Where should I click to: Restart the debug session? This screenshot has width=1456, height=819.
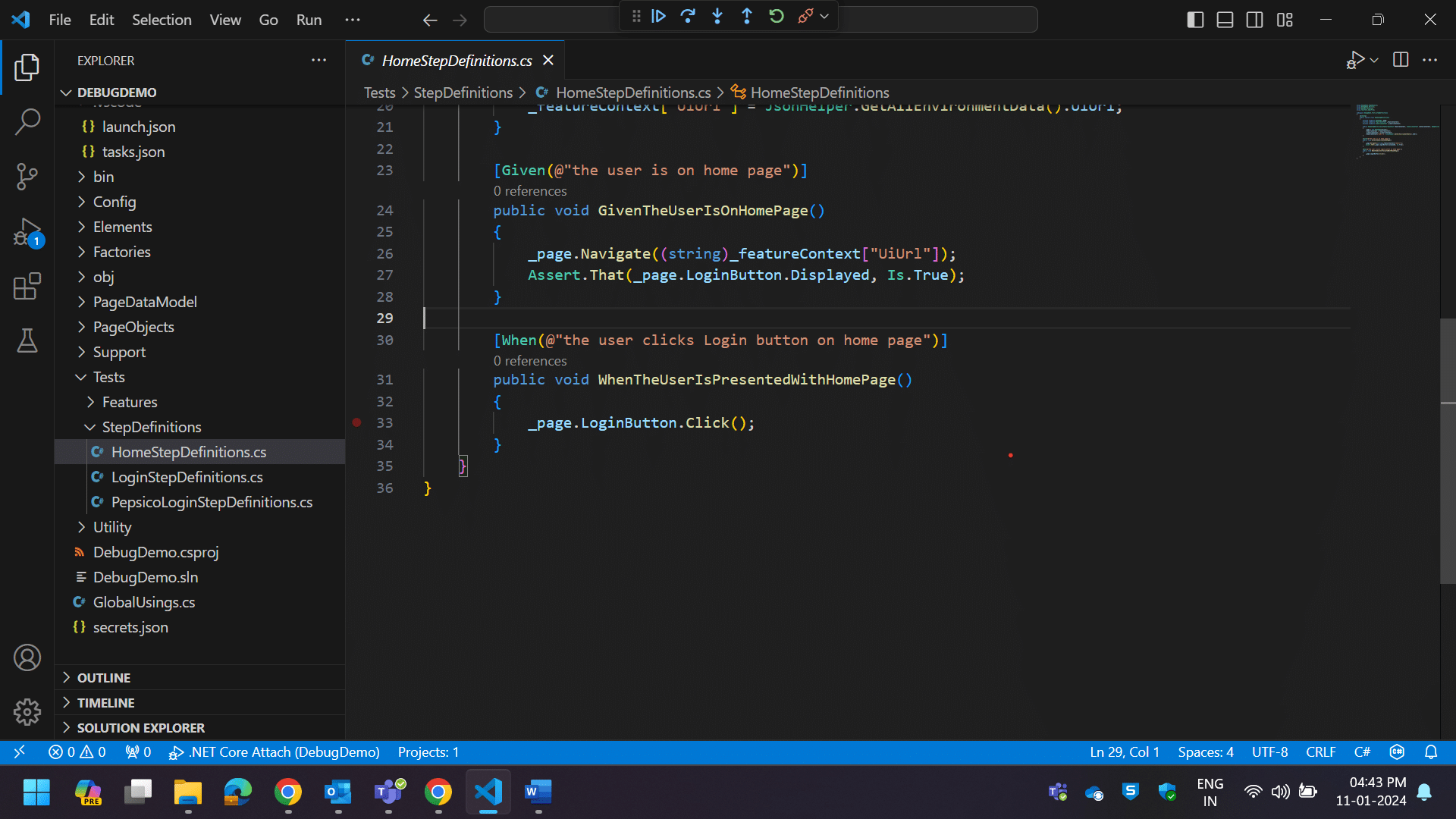tap(777, 16)
